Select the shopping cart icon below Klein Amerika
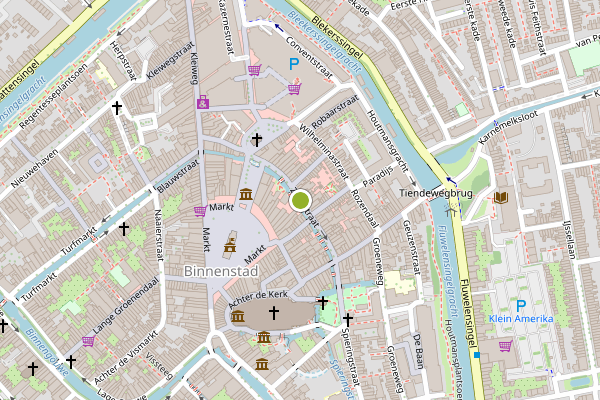 [x=506, y=346]
